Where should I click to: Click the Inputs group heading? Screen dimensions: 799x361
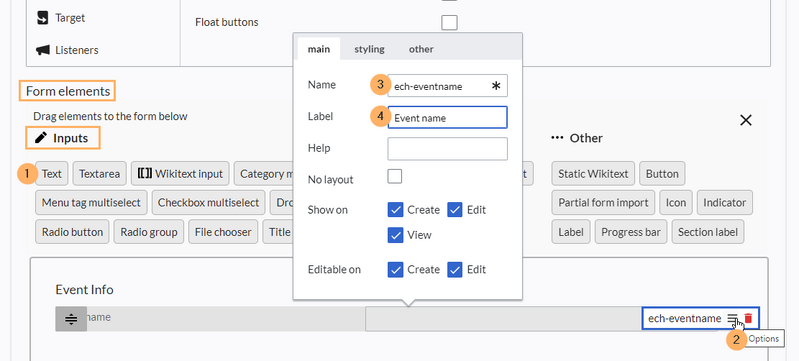tap(63, 138)
